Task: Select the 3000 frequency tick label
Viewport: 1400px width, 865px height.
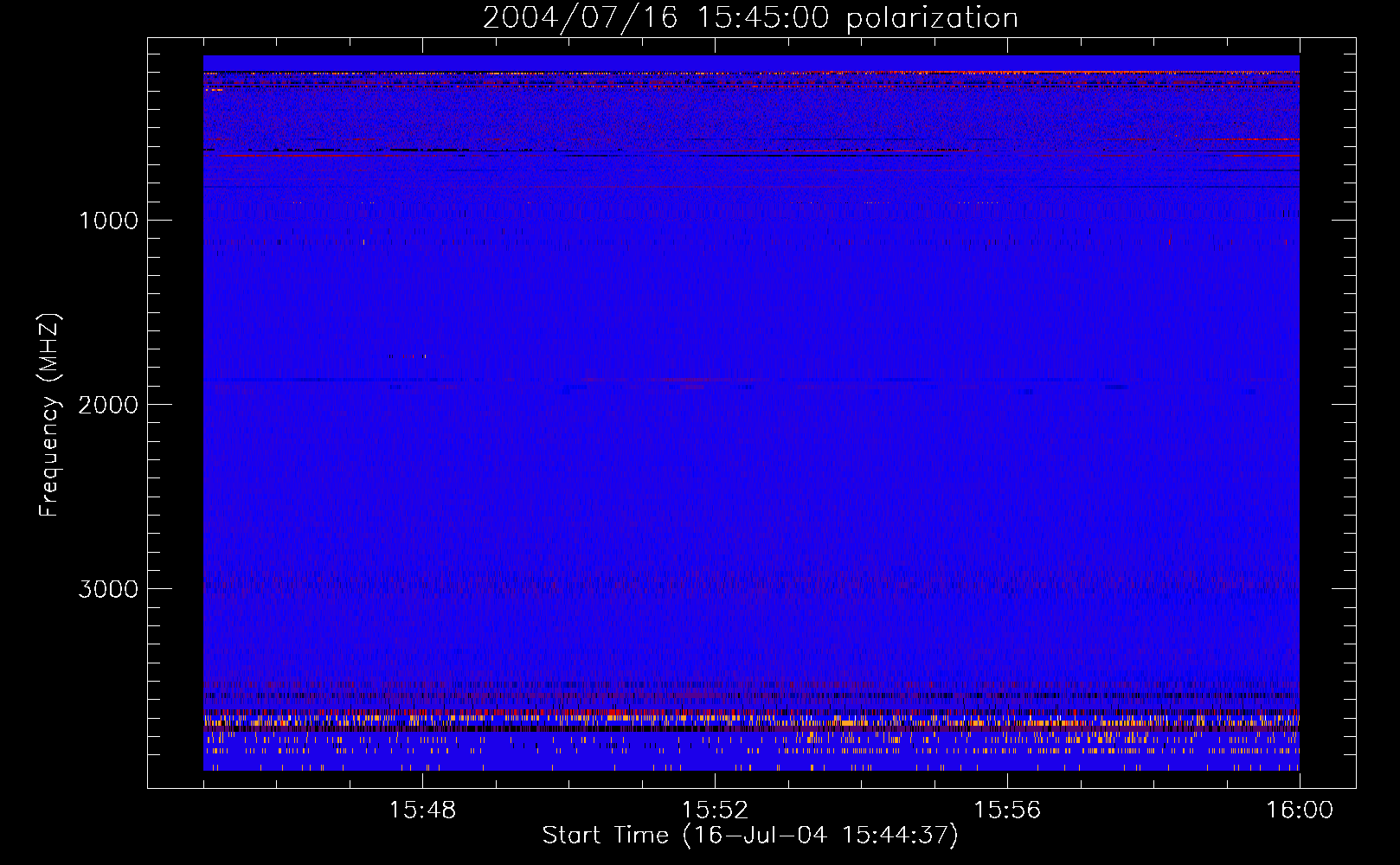Action: tap(108, 589)
